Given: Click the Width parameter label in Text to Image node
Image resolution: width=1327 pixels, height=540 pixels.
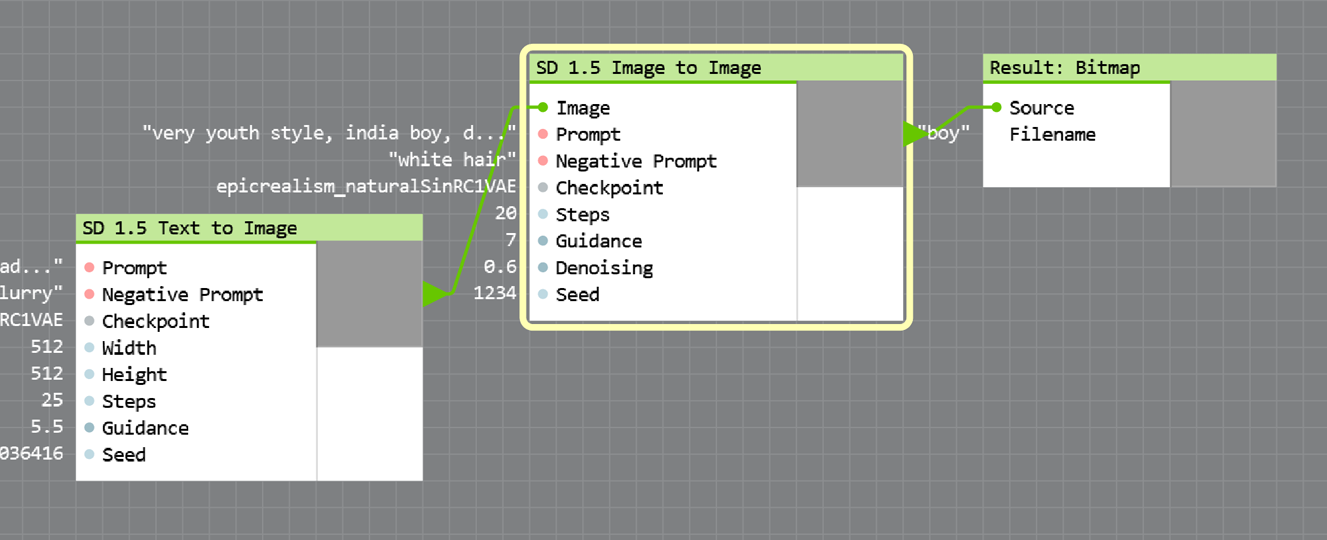Looking at the screenshot, I should tap(129, 348).
